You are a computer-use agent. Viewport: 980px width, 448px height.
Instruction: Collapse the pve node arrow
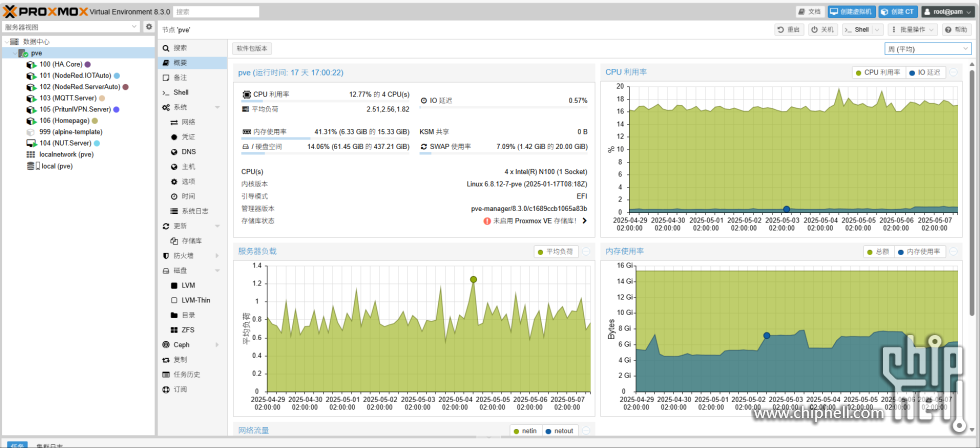pos(17,53)
